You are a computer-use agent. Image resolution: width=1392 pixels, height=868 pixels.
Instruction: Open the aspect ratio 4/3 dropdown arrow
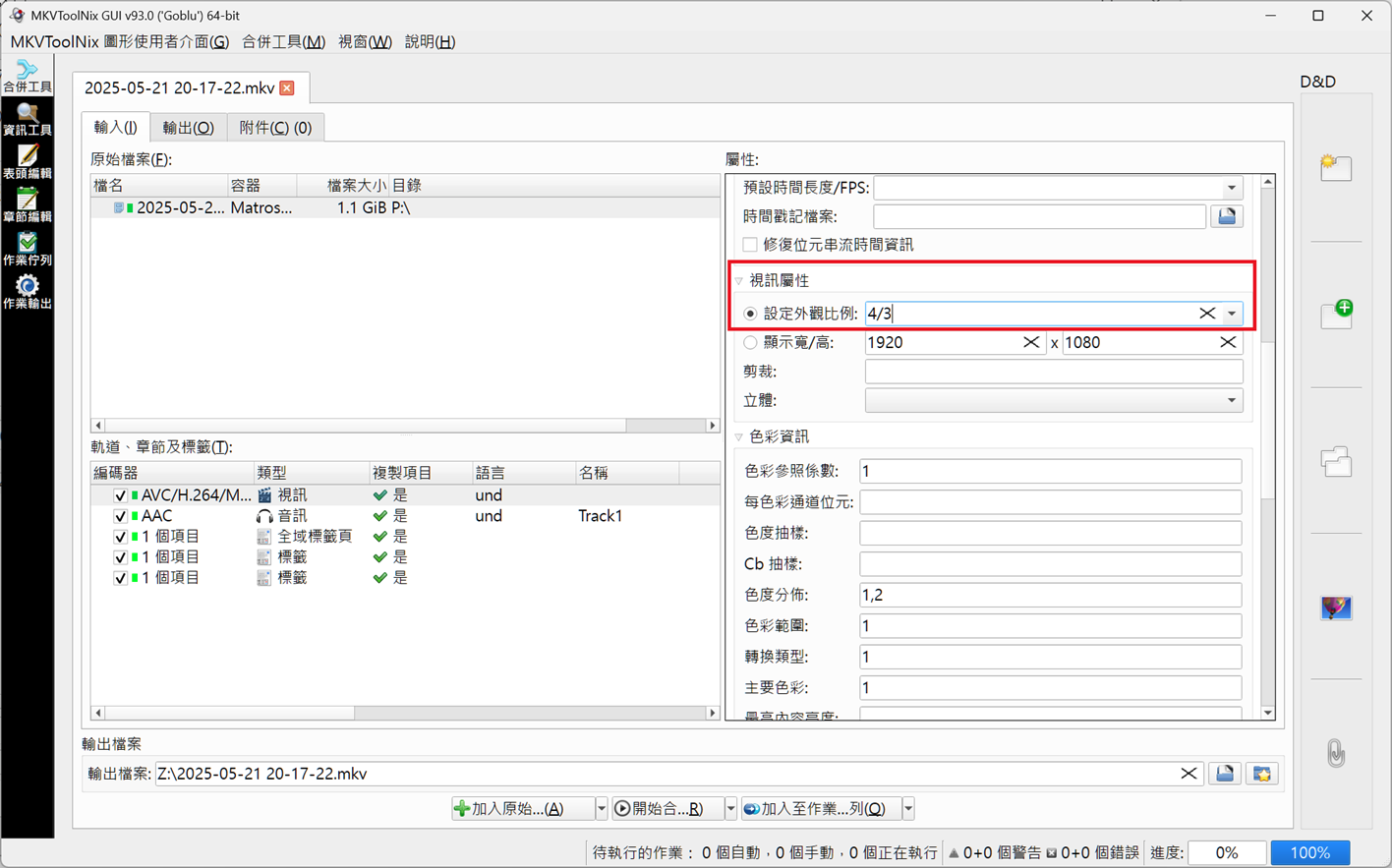pos(1232,314)
